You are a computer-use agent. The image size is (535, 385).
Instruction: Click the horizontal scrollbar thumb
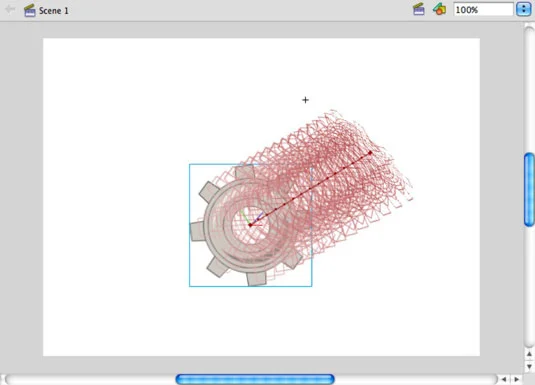coord(255,379)
